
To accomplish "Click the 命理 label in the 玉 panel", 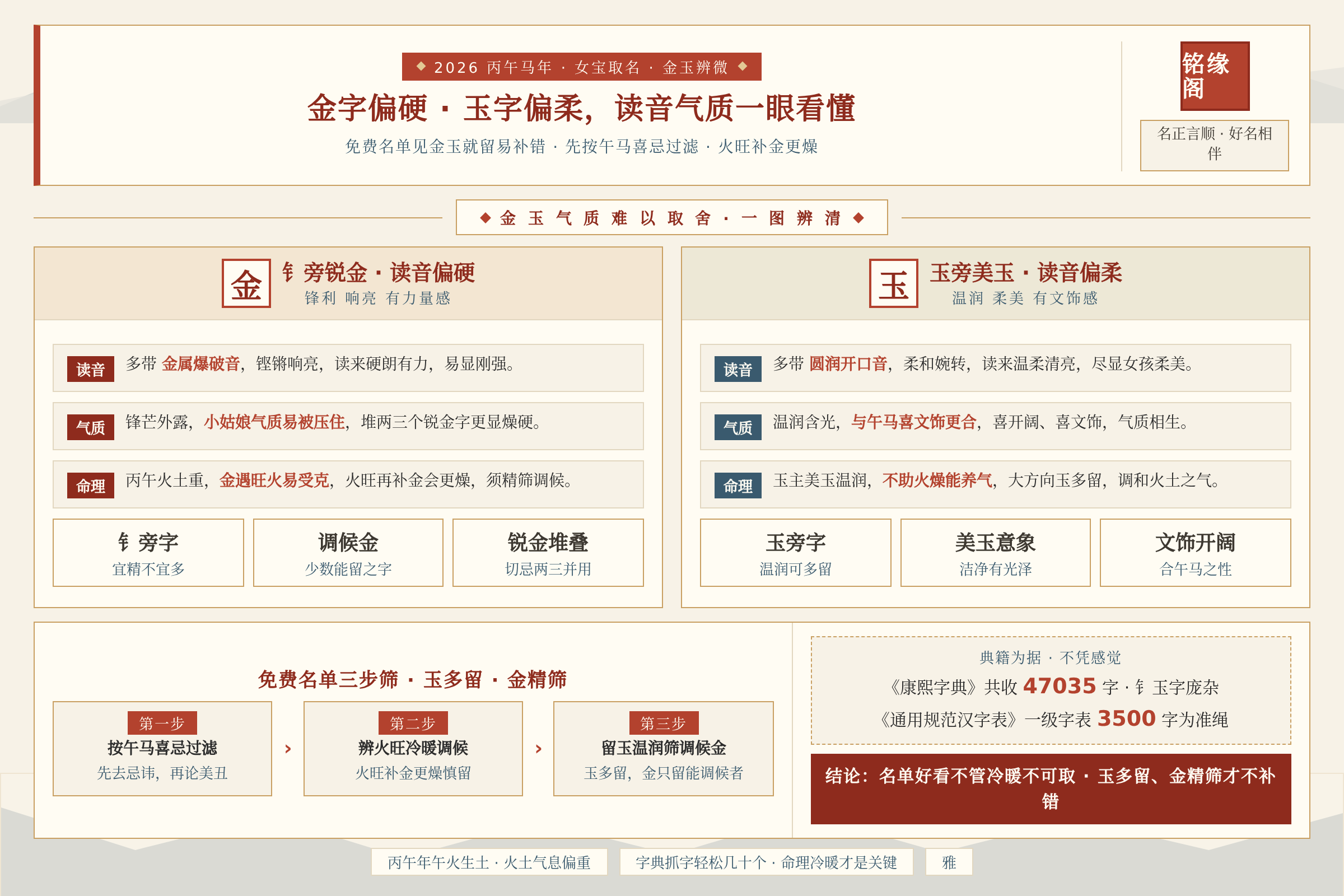I will coord(738,486).
